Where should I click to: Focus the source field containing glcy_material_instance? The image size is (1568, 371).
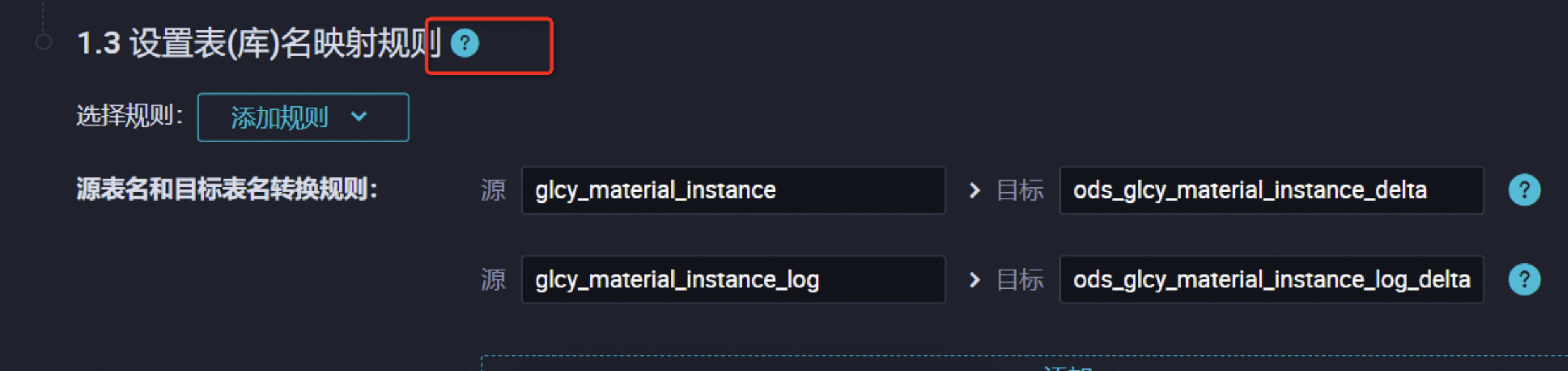[733, 190]
